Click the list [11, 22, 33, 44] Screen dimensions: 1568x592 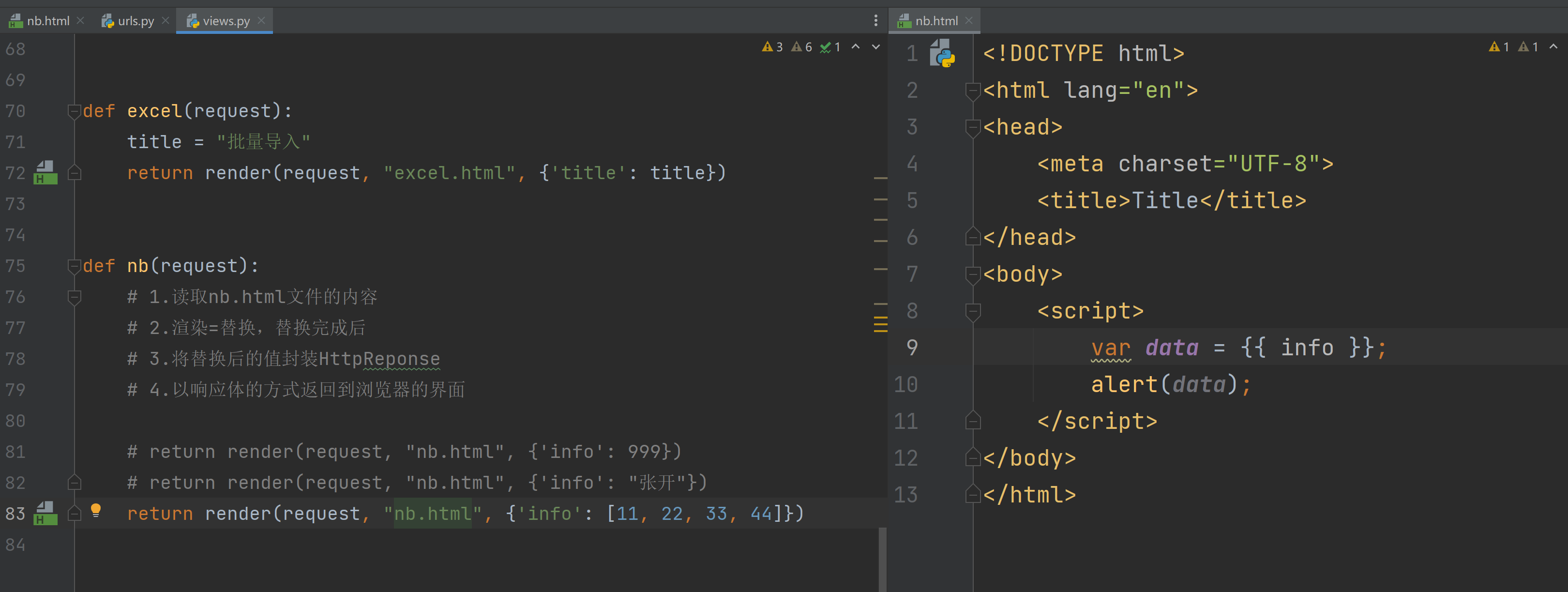point(694,514)
